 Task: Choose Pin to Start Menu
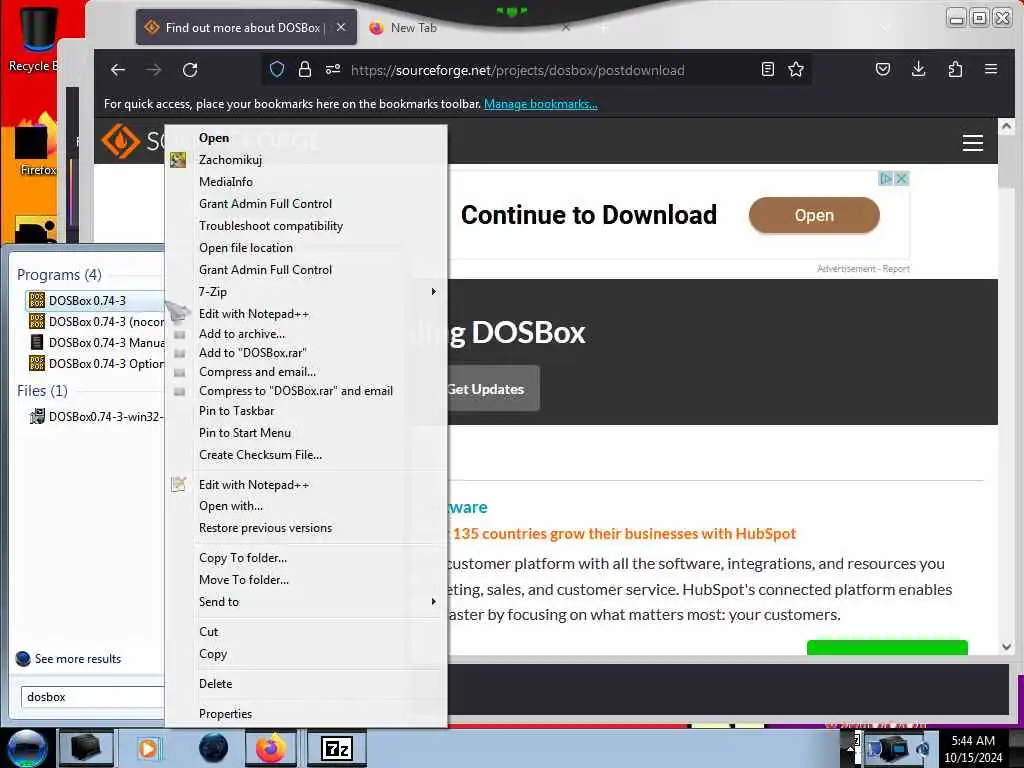coord(245,432)
